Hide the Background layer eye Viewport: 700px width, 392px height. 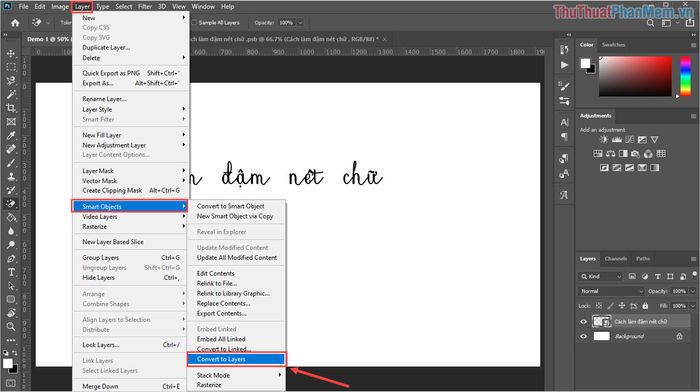point(583,336)
